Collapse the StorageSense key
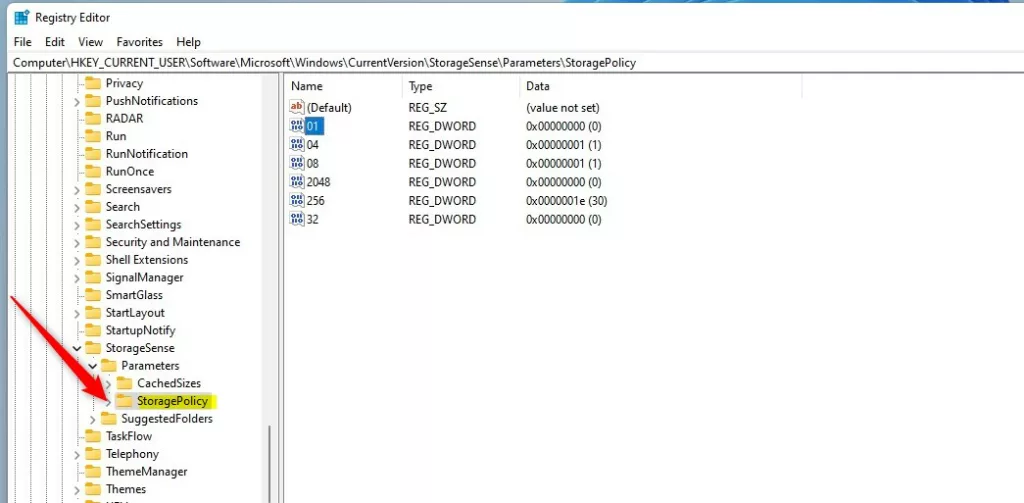1024x503 pixels. click(x=77, y=348)
